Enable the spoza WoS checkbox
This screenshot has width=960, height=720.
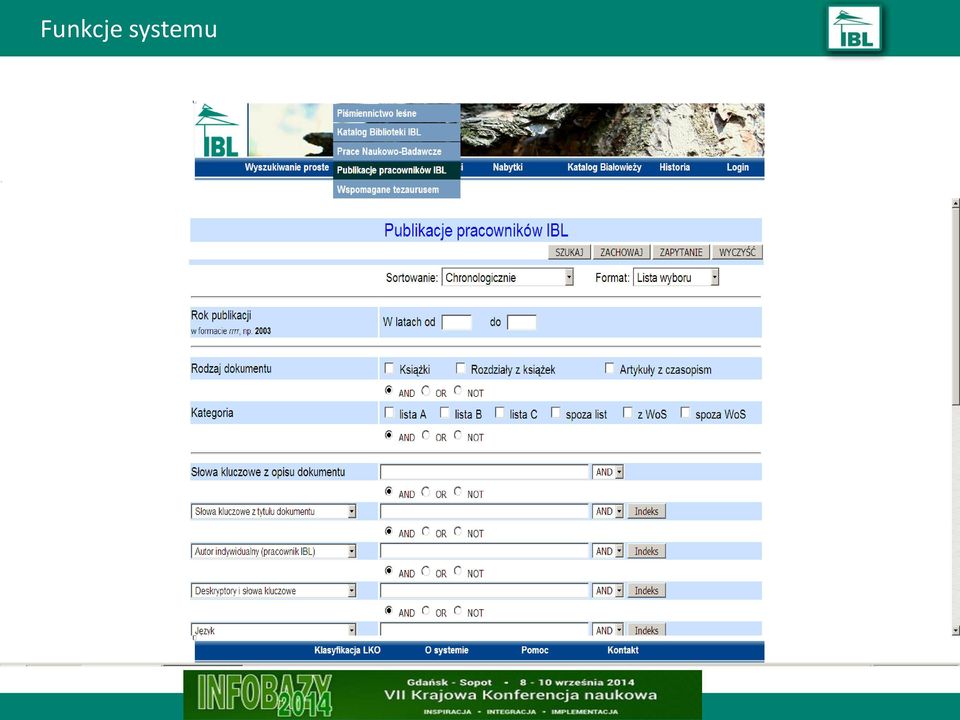point(685,413)
